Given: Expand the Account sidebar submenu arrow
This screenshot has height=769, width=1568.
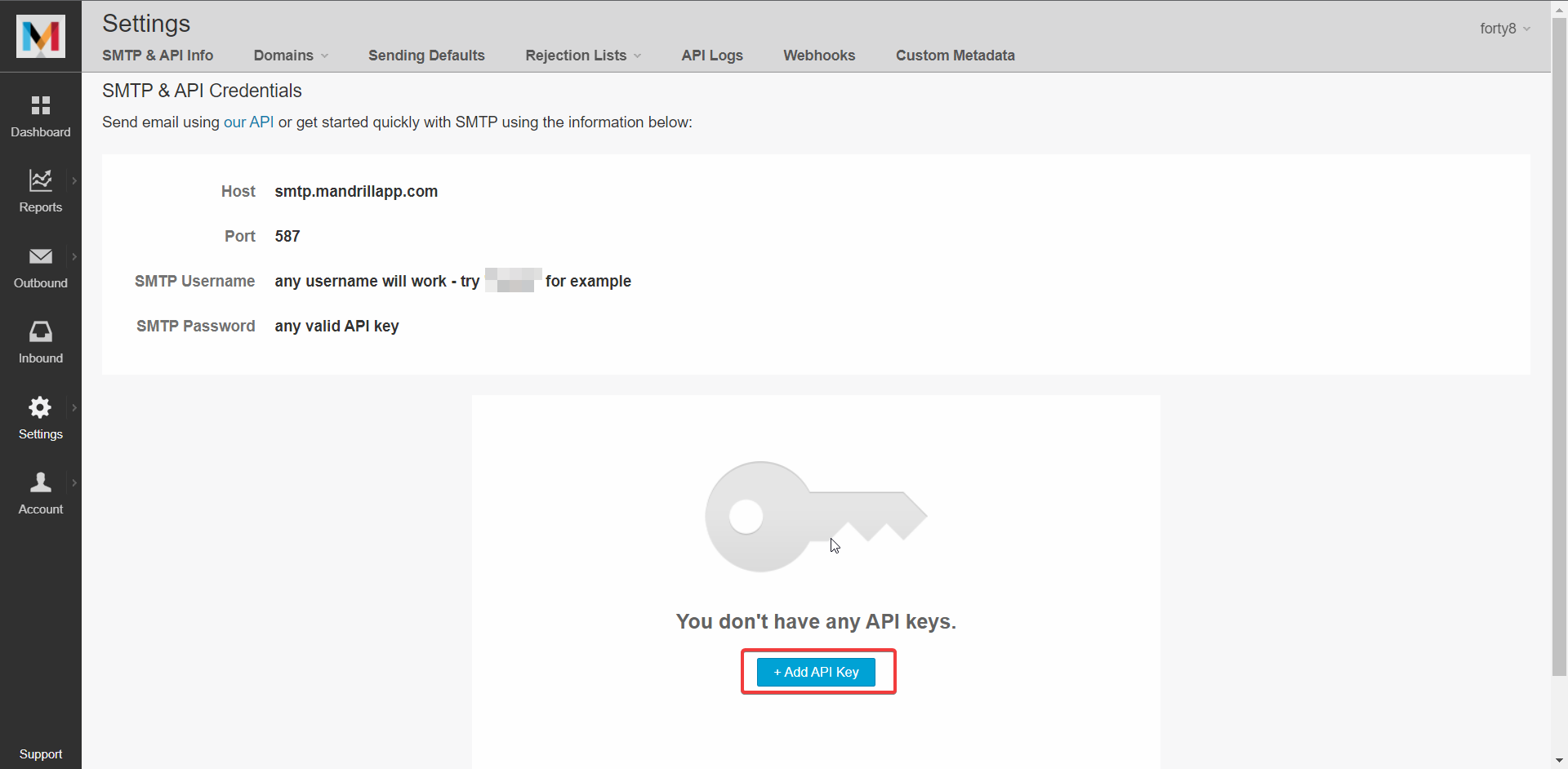Looking at the screenshot, I should (74, 482).
